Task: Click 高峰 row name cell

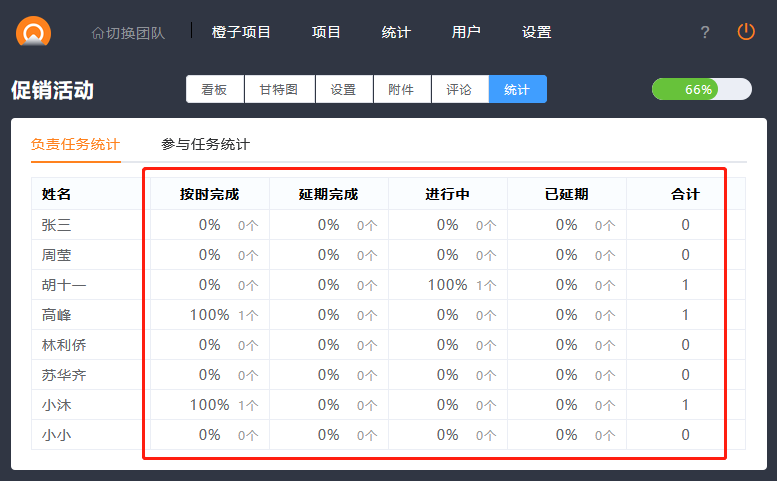Action: coord(57,315)
